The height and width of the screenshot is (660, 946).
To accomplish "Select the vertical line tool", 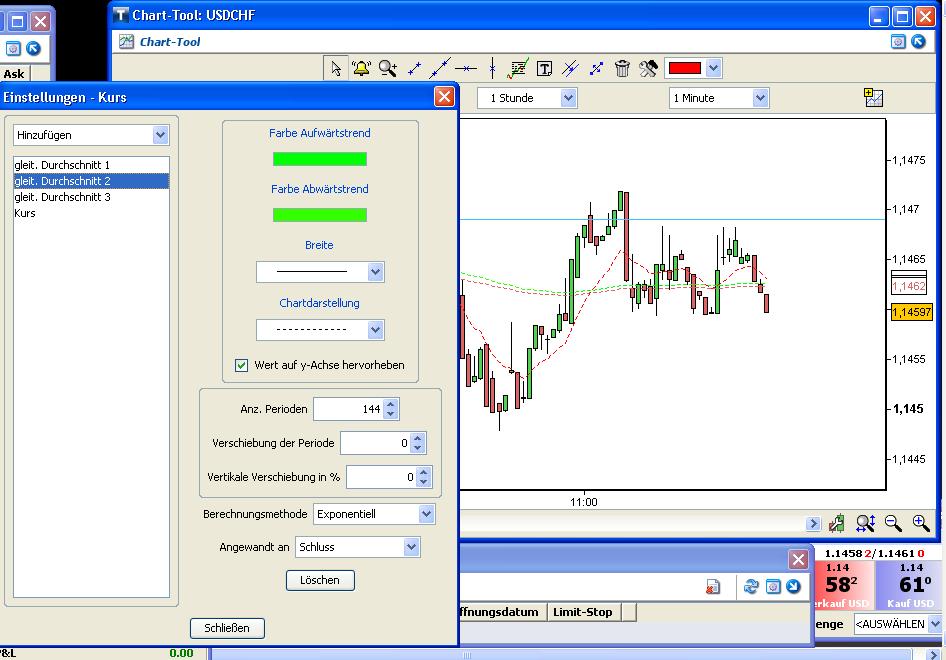I will pyautogui.click(x=492, y=68).
